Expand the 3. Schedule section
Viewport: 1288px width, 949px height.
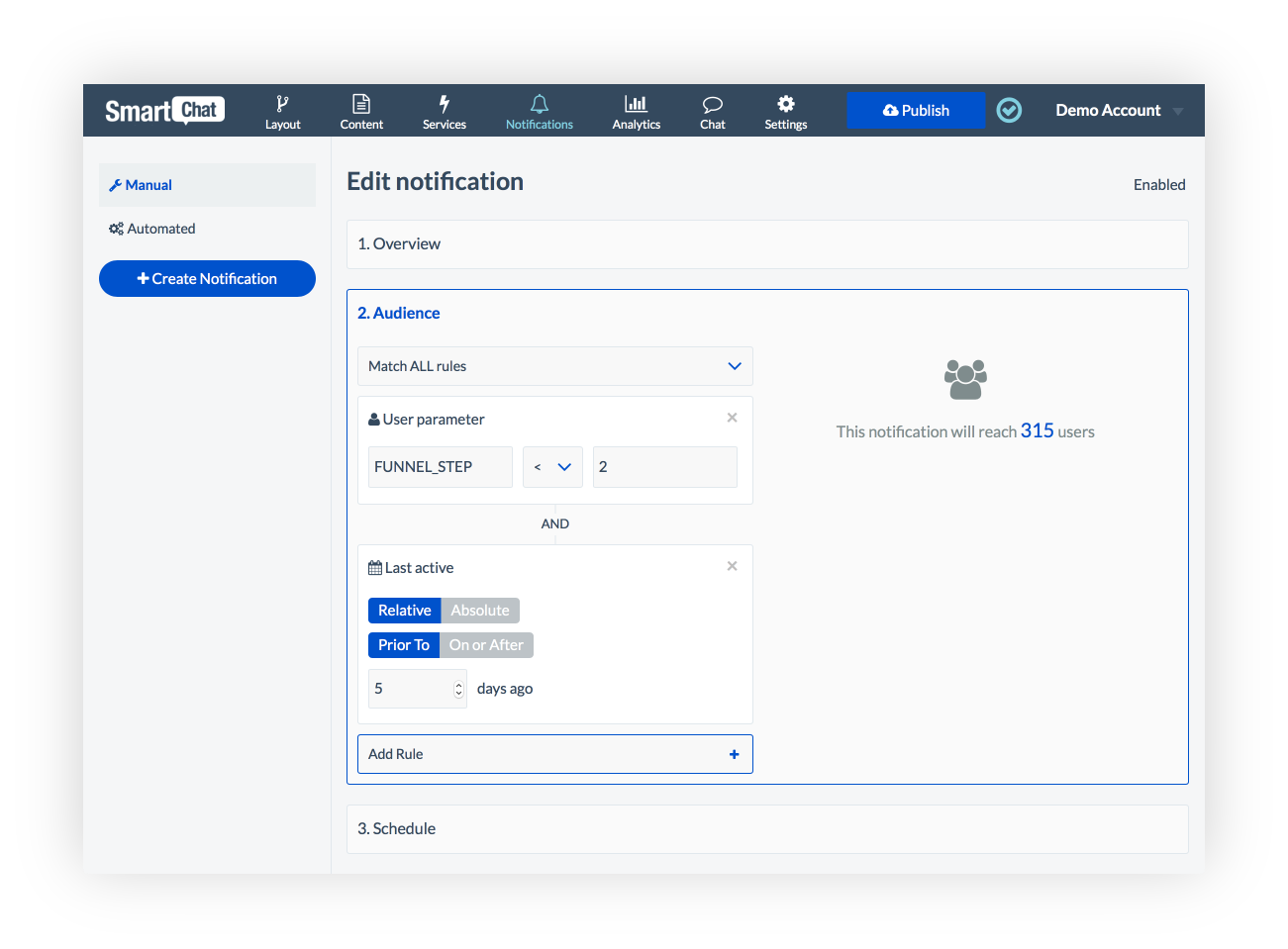767,829
